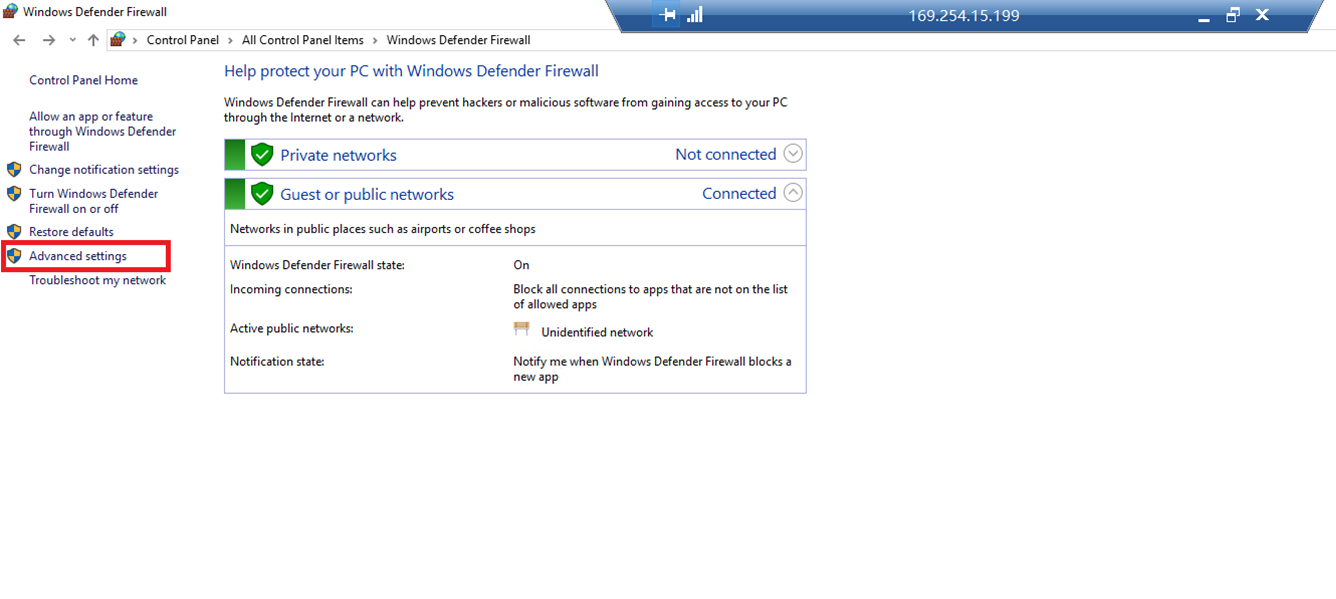This screenshot has width=1336, height=599.
Task: Select Control Panel in the breadcrumb
Action: click(182, 40)
